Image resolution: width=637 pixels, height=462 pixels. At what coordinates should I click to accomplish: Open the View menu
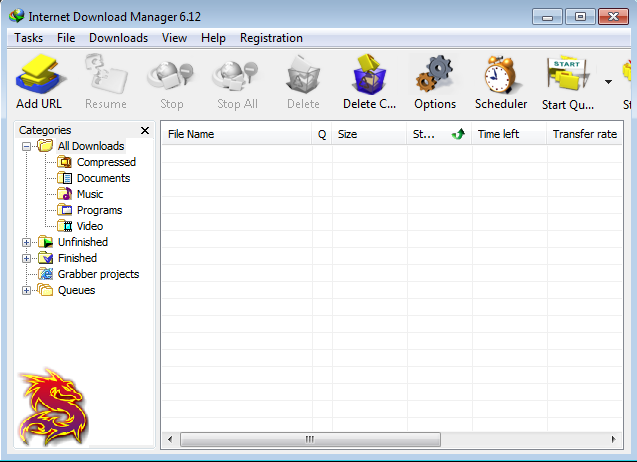[x=174, y=38]
